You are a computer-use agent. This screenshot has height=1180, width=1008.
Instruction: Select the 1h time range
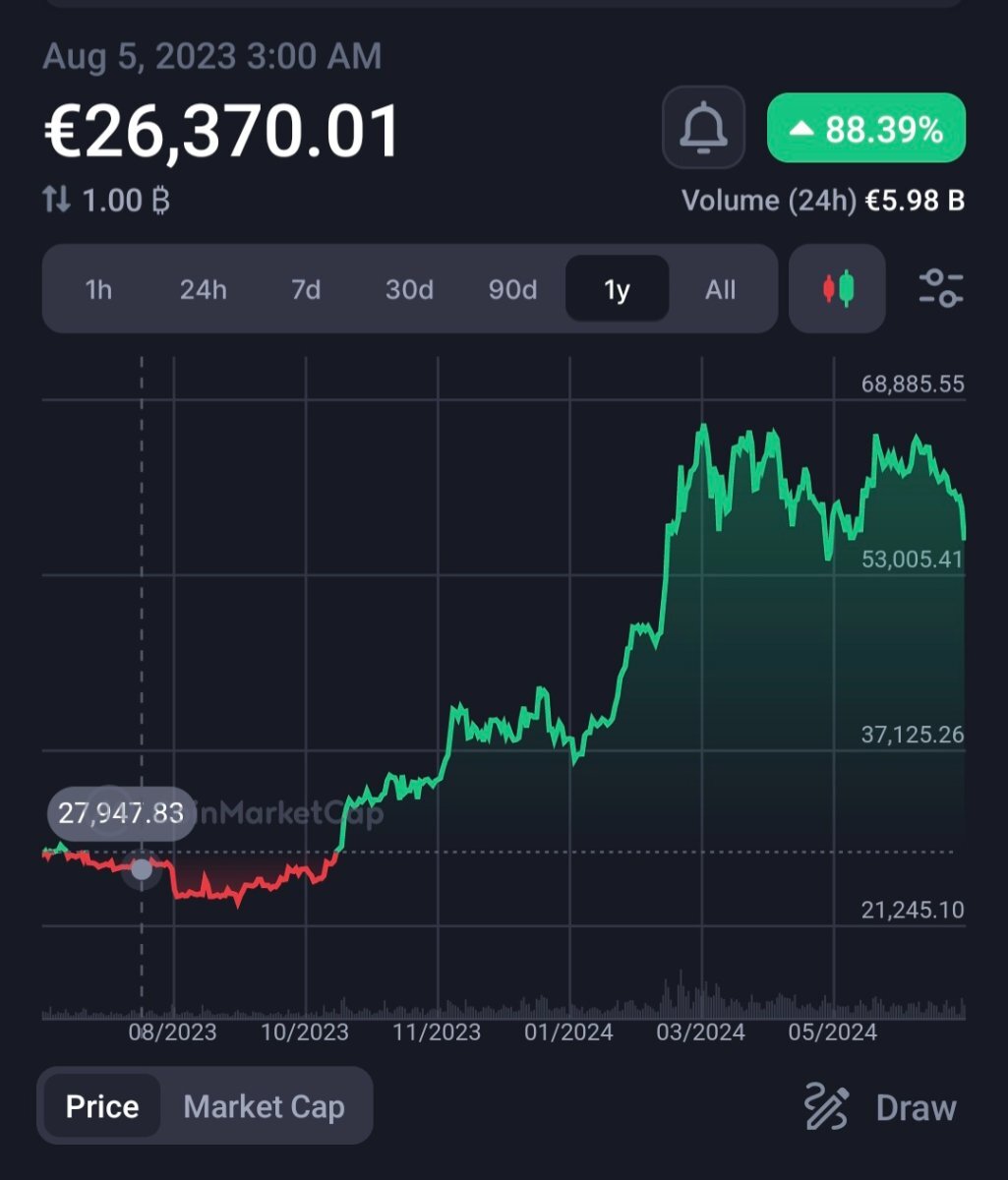98,290
